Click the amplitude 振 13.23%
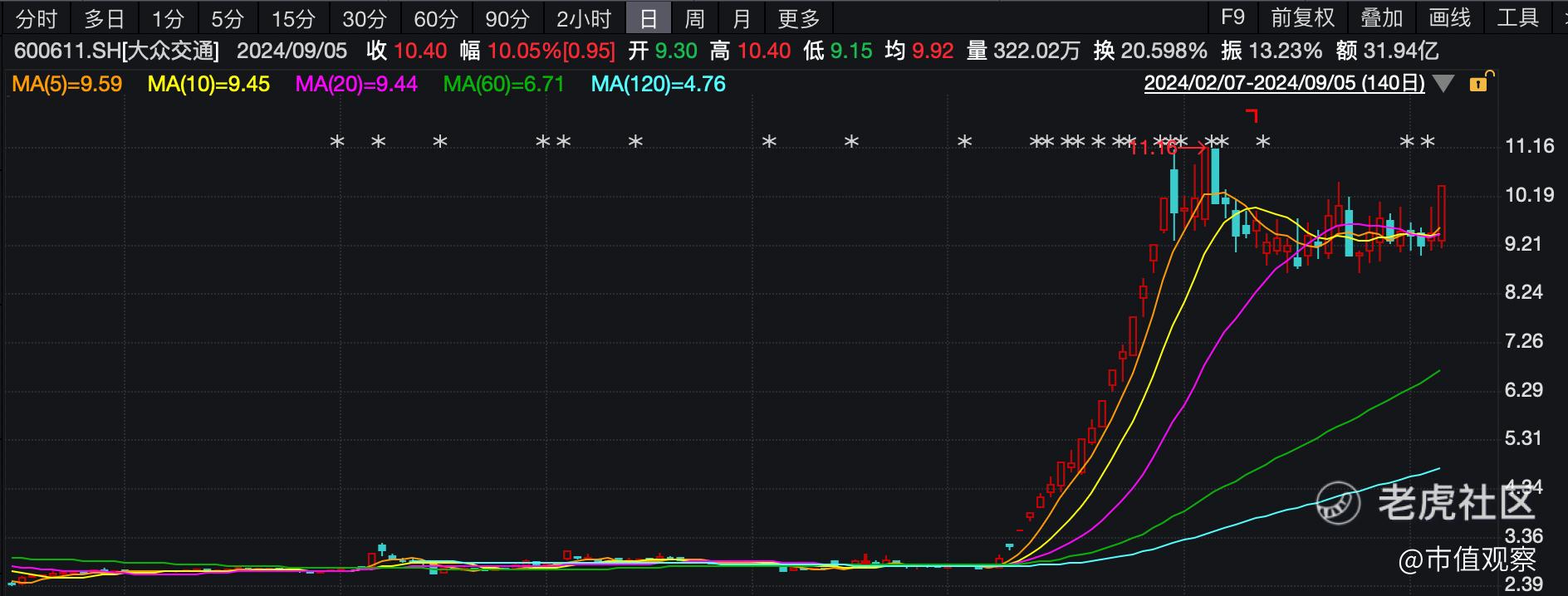 [x=1272, y=51]
